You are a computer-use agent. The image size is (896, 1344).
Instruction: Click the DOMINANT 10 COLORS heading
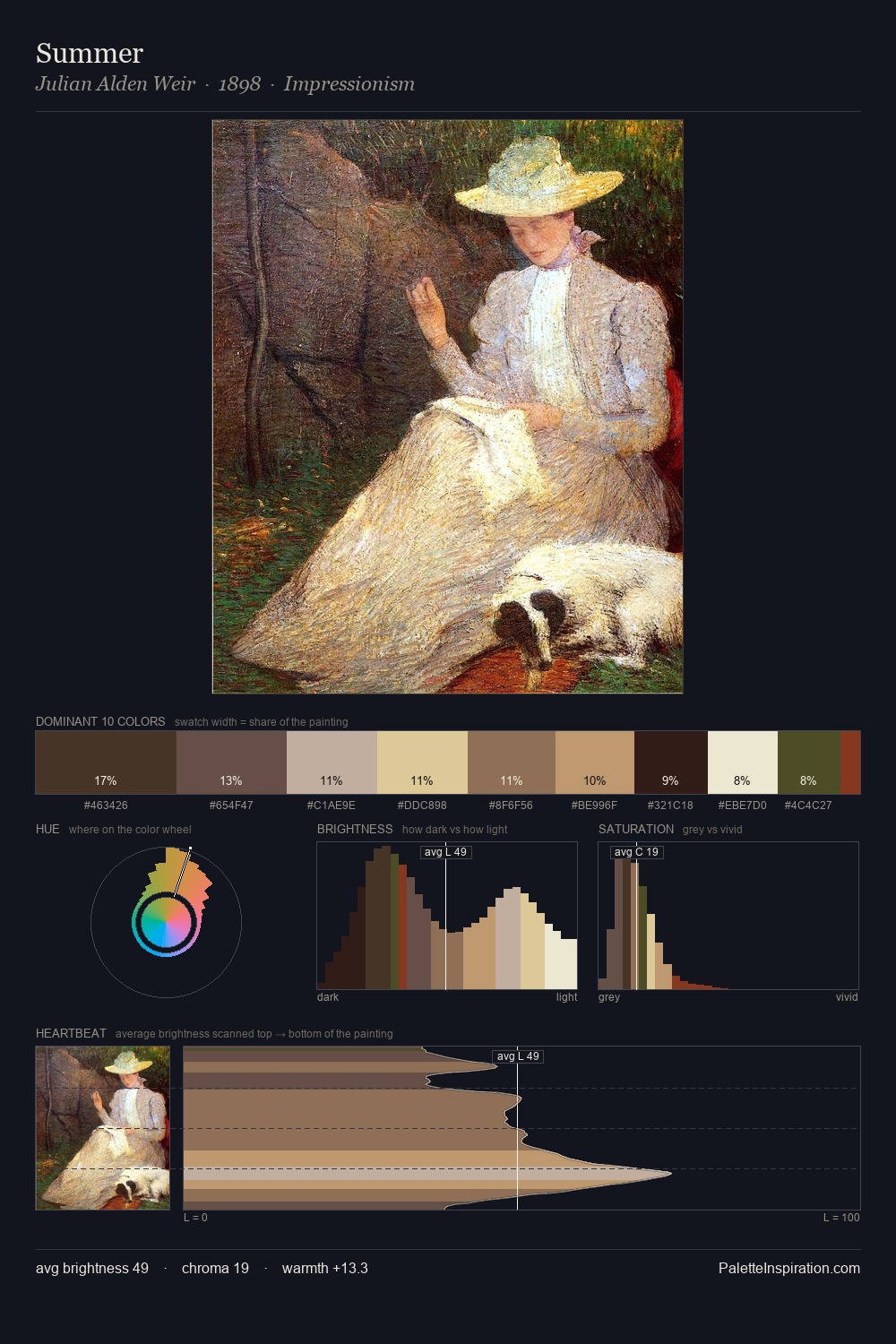[x=100, y=721]
